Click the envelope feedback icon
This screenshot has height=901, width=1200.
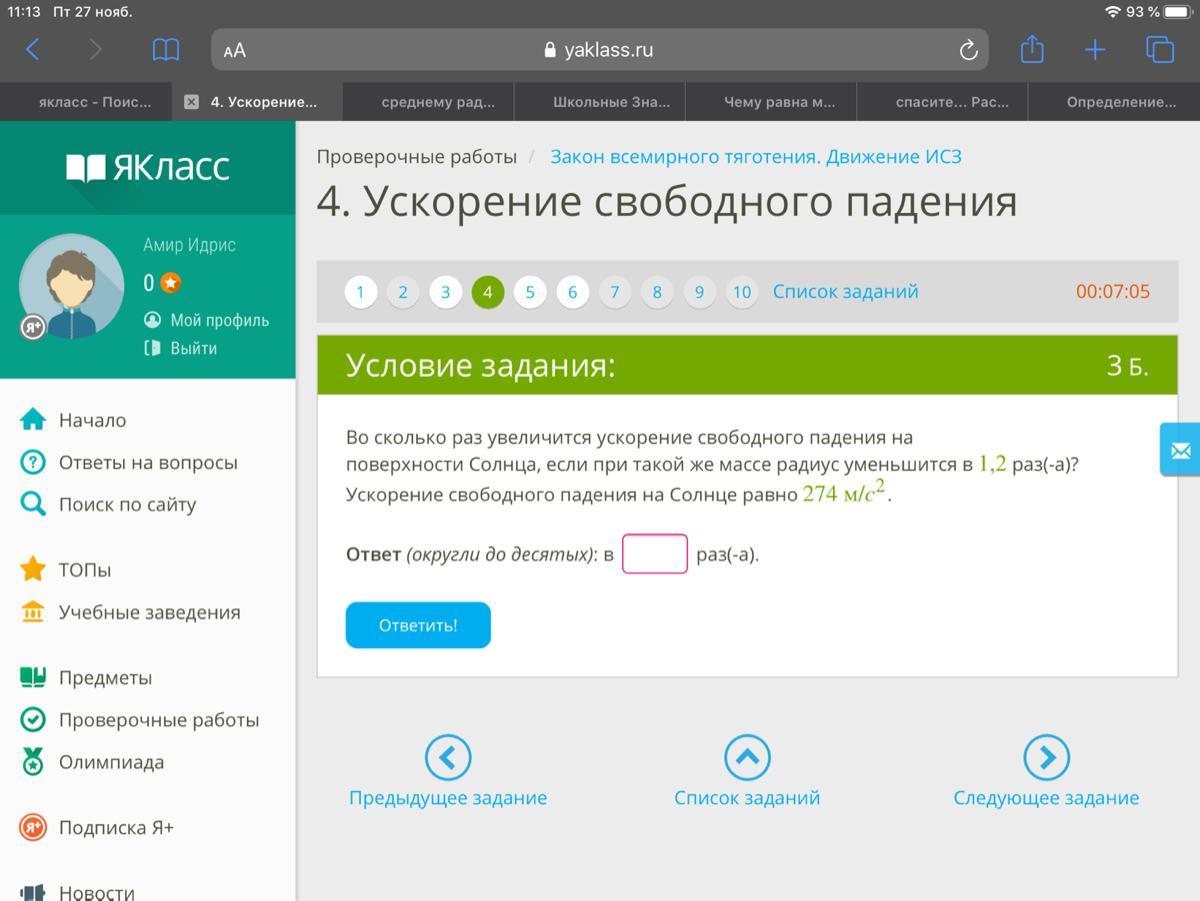pos(1180,451)
